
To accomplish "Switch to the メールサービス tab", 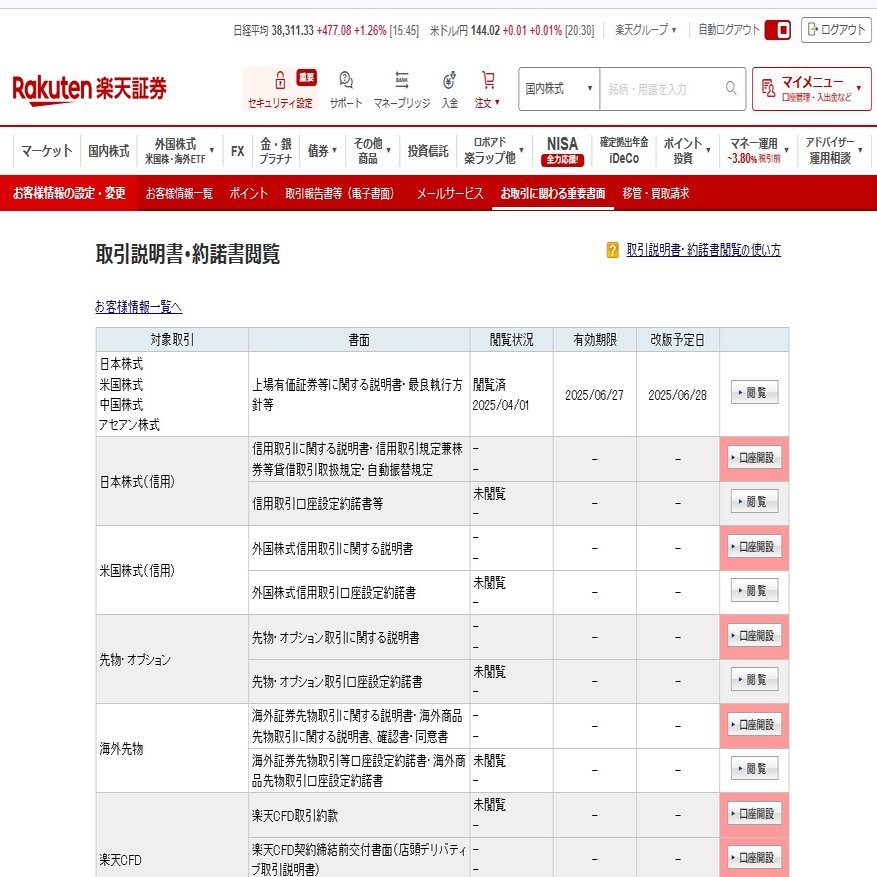I will [x=450, y=193].
